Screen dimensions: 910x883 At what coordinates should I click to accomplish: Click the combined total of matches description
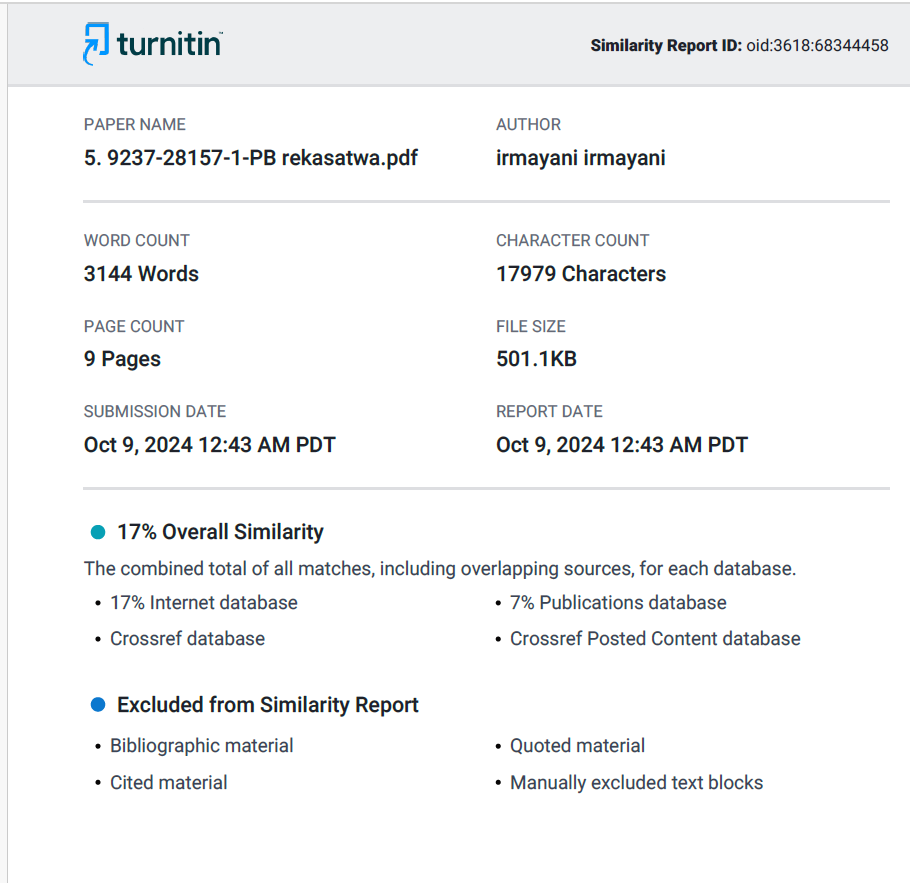coord(440,568)
